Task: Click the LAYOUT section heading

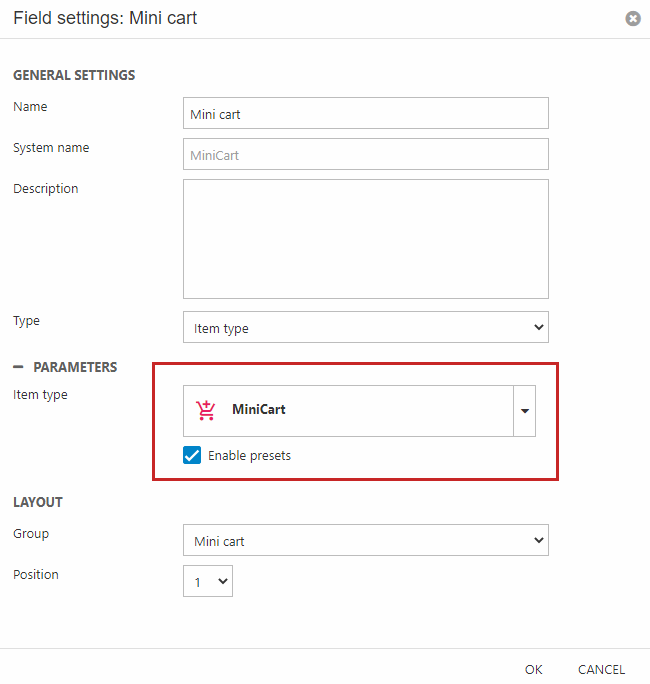Action: coord(38,502)
